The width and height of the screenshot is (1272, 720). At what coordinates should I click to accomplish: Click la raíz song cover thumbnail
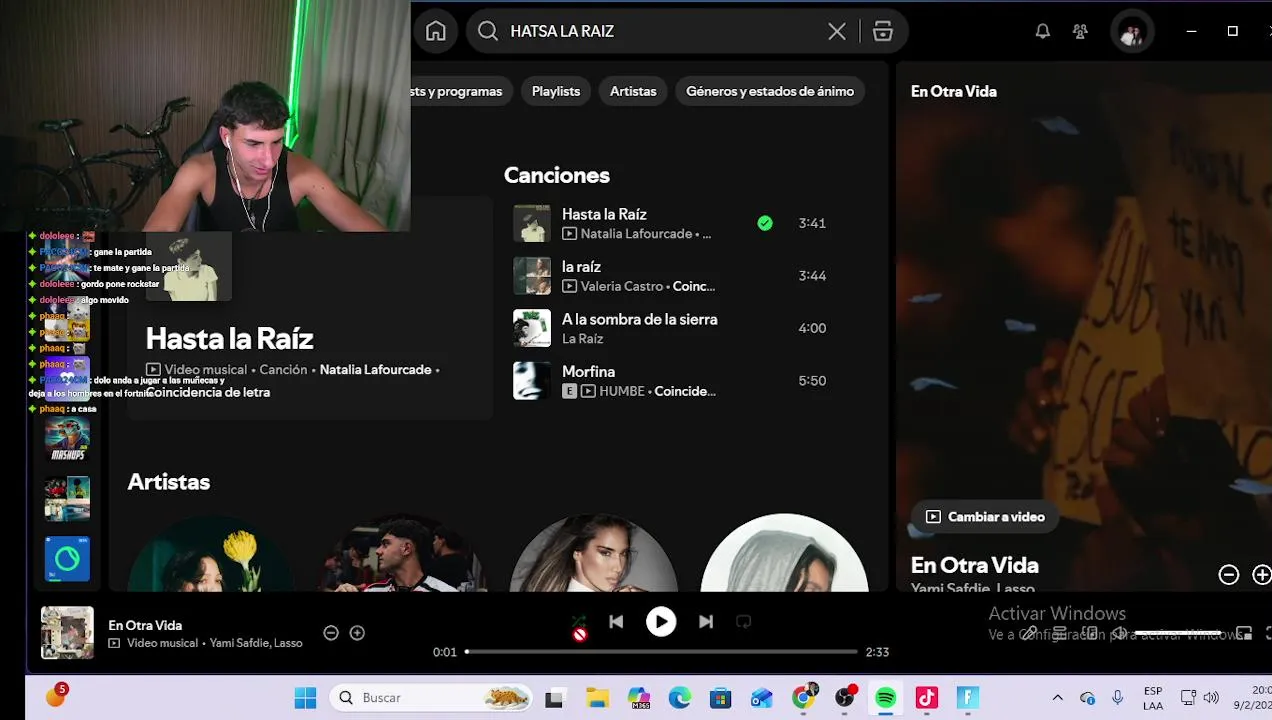click(x=532, y=276)
